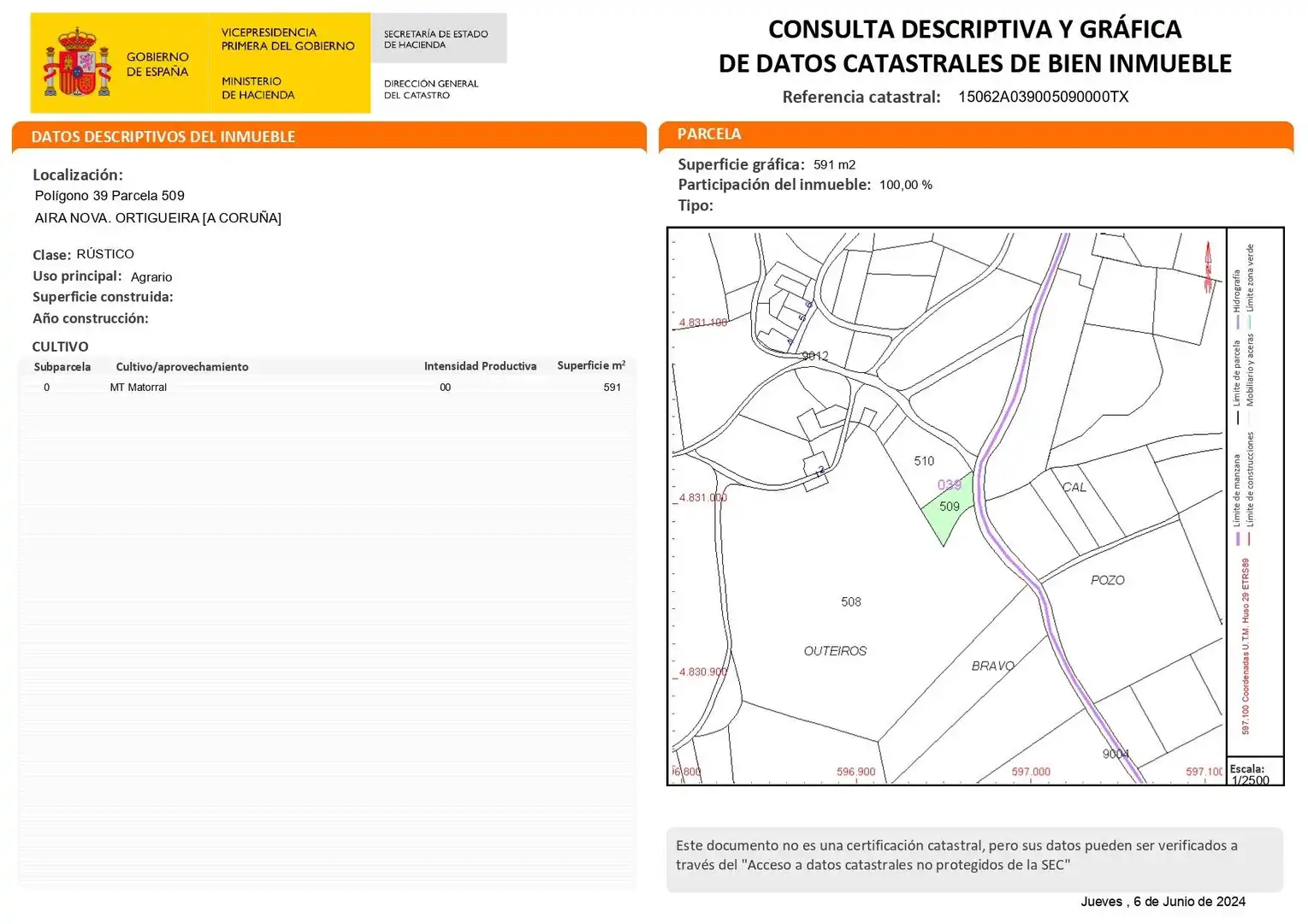Click the Superficie gráfica value "591 m2"
1308x924 pixels.
pos(834,165)
